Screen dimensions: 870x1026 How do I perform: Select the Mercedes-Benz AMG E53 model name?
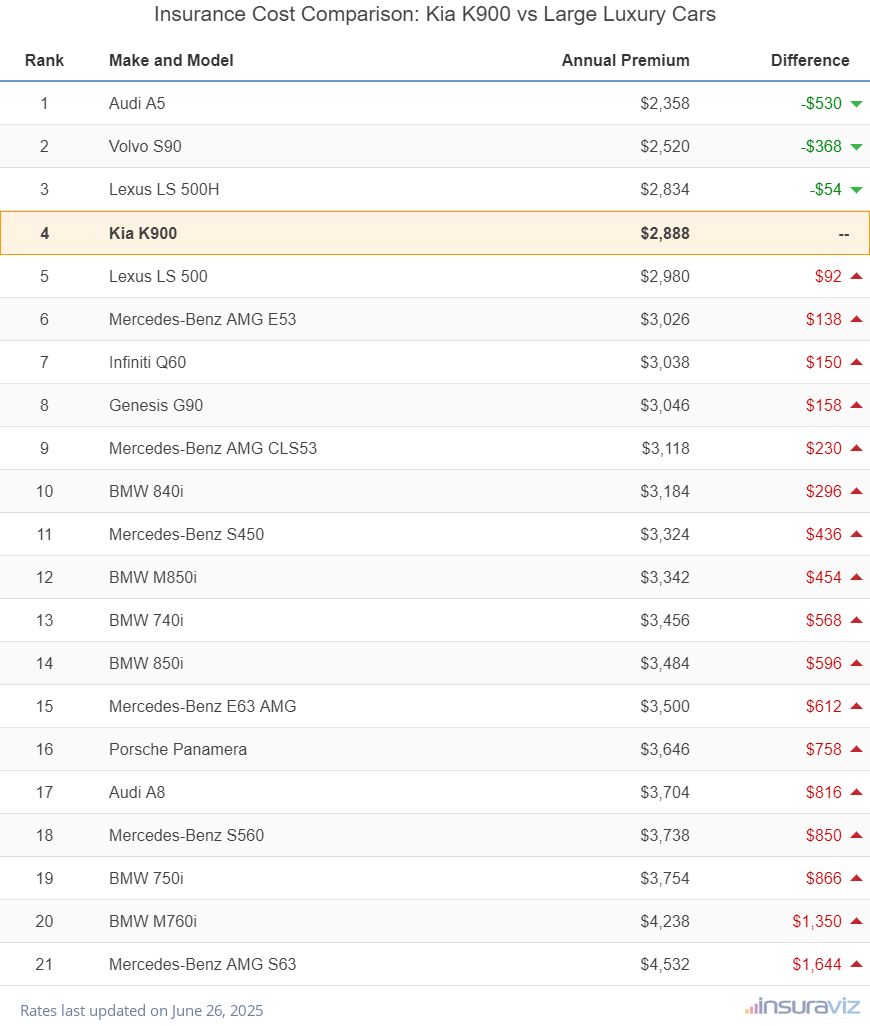203,319
